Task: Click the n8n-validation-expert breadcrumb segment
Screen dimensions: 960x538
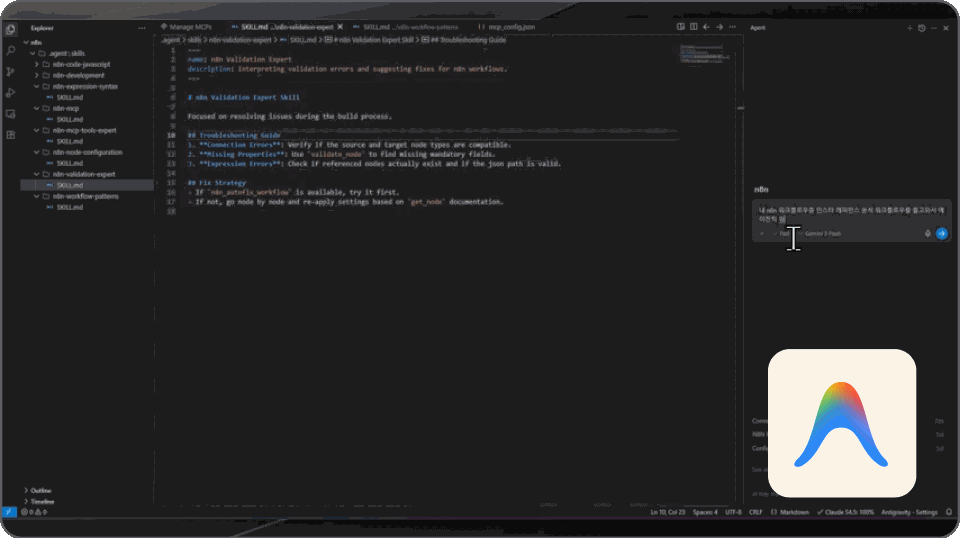Action: [x=240, y=40]
